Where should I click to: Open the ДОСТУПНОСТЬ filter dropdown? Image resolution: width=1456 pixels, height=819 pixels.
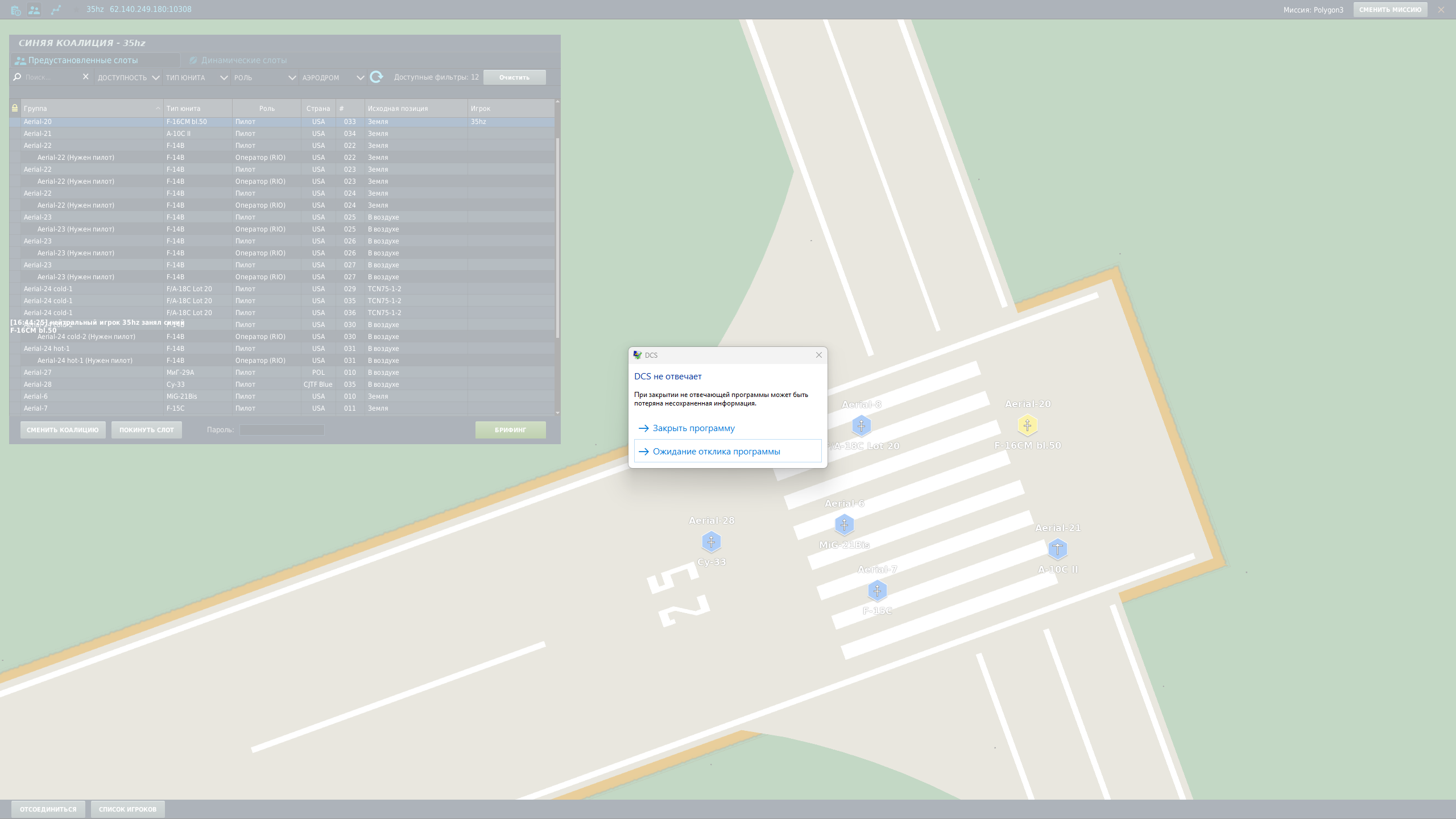128,77
